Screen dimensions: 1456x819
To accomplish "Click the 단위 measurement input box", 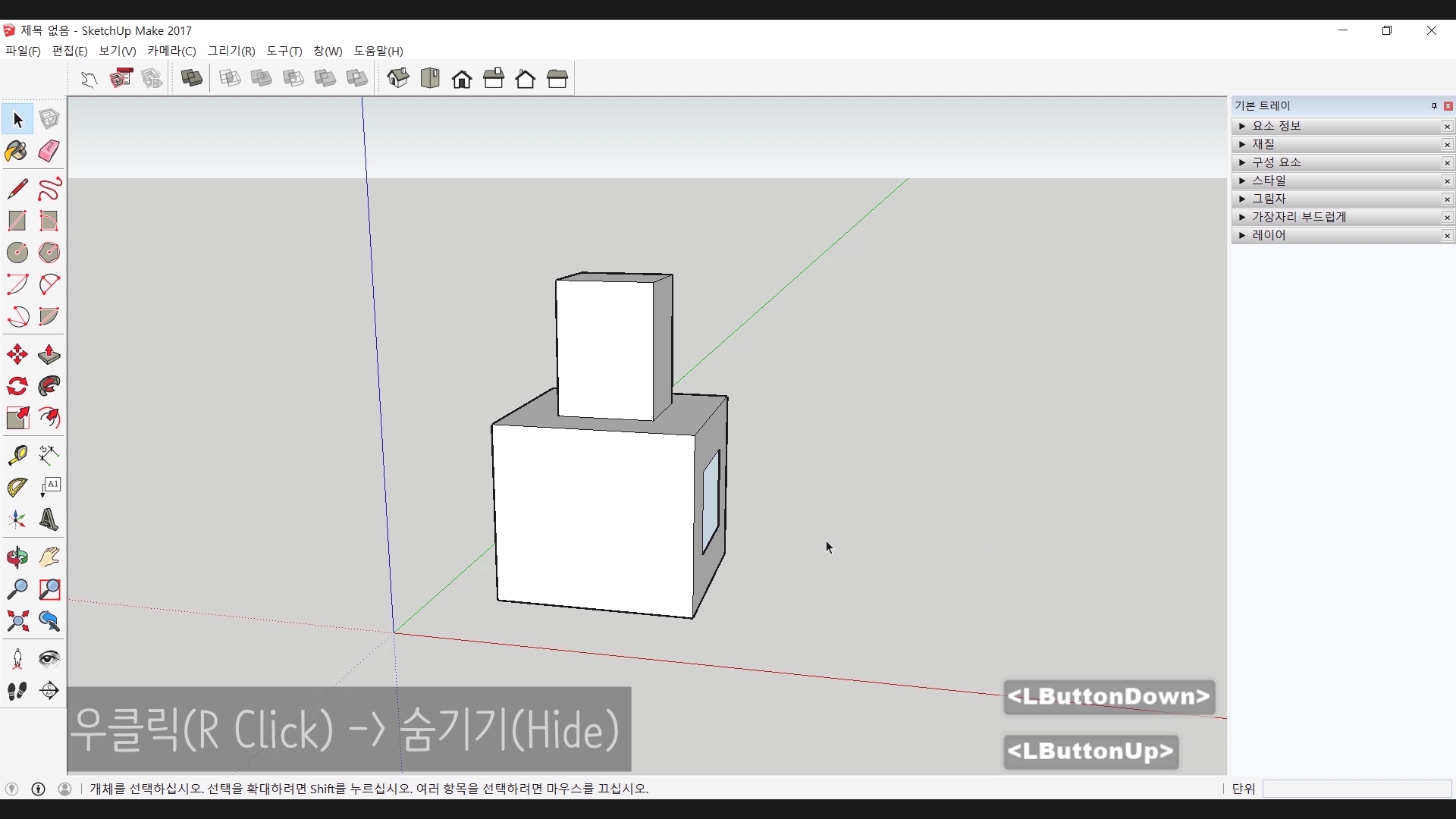I will pos(1357,789).
